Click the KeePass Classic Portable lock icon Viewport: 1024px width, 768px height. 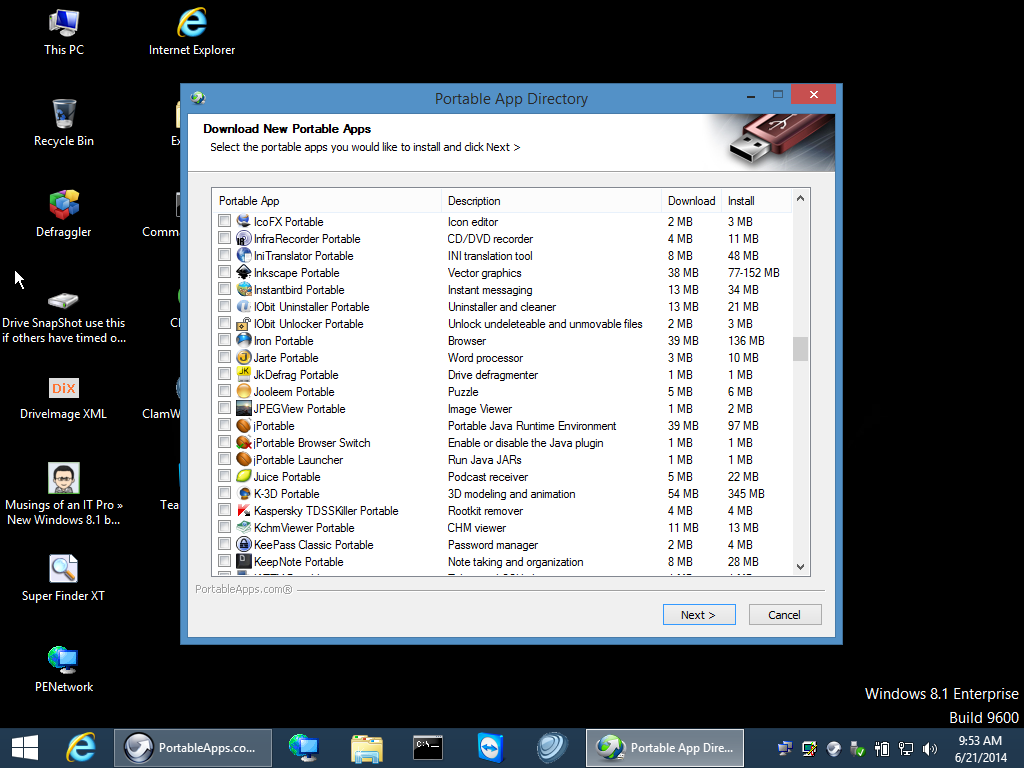[244, 544]
